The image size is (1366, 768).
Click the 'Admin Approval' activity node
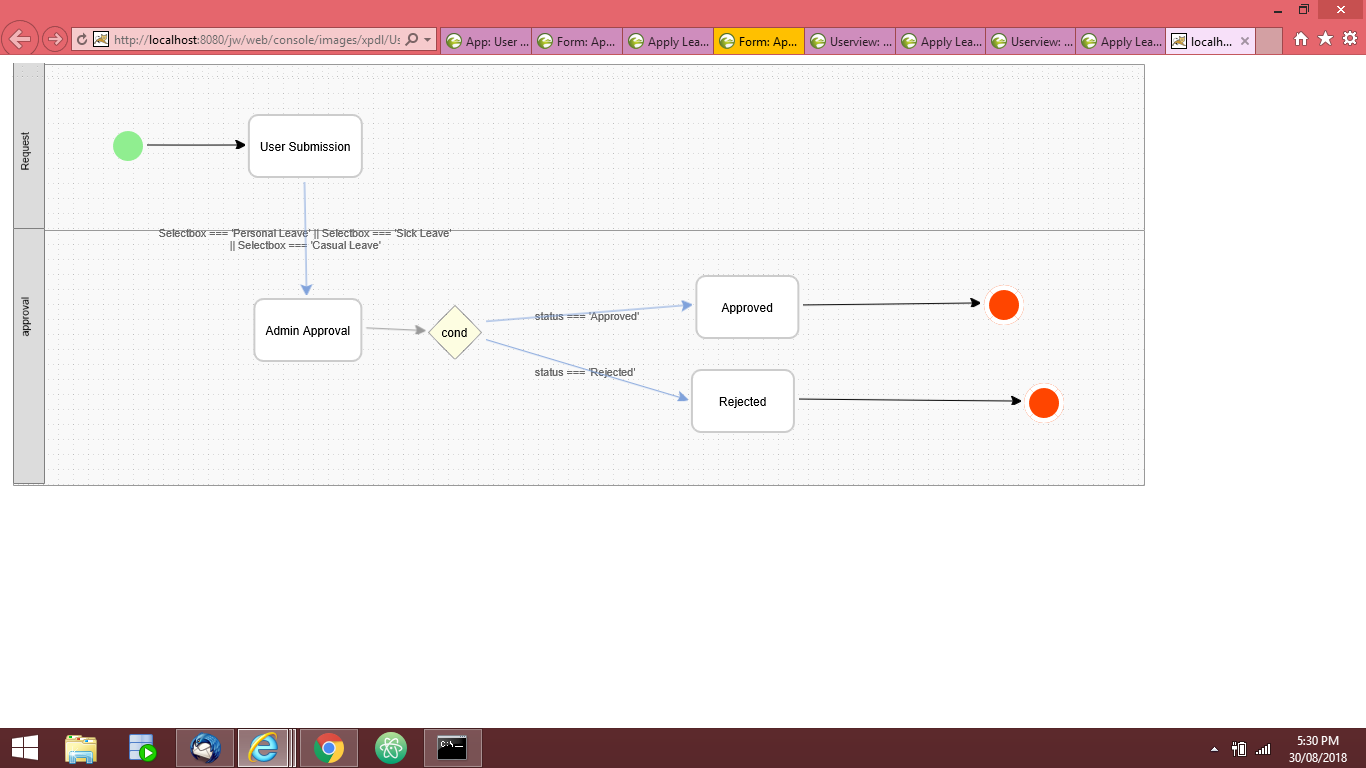click(308, 330)
